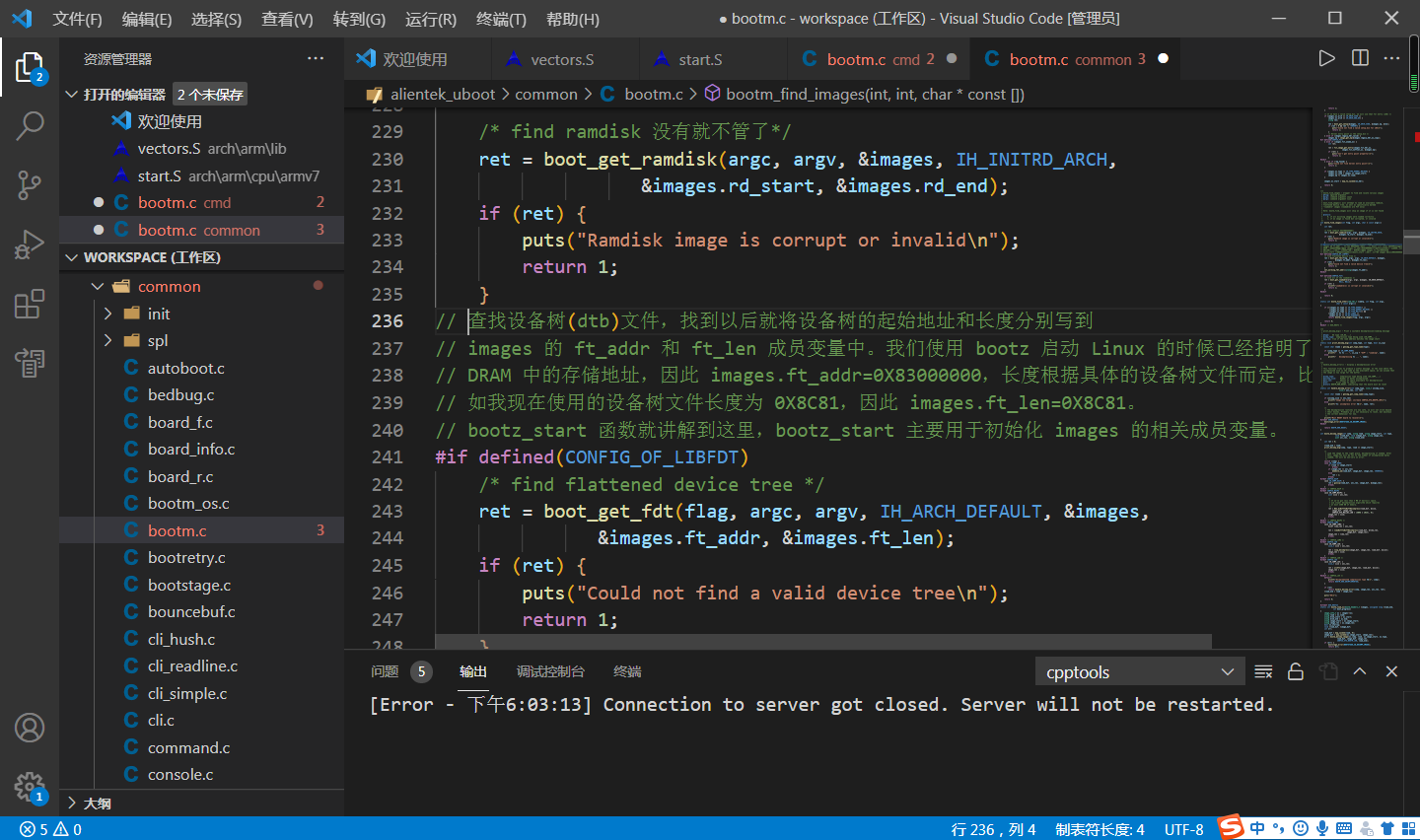Switch to the vectors.S tab
This screenshot has width=1420, height=840.
[564, 59]
